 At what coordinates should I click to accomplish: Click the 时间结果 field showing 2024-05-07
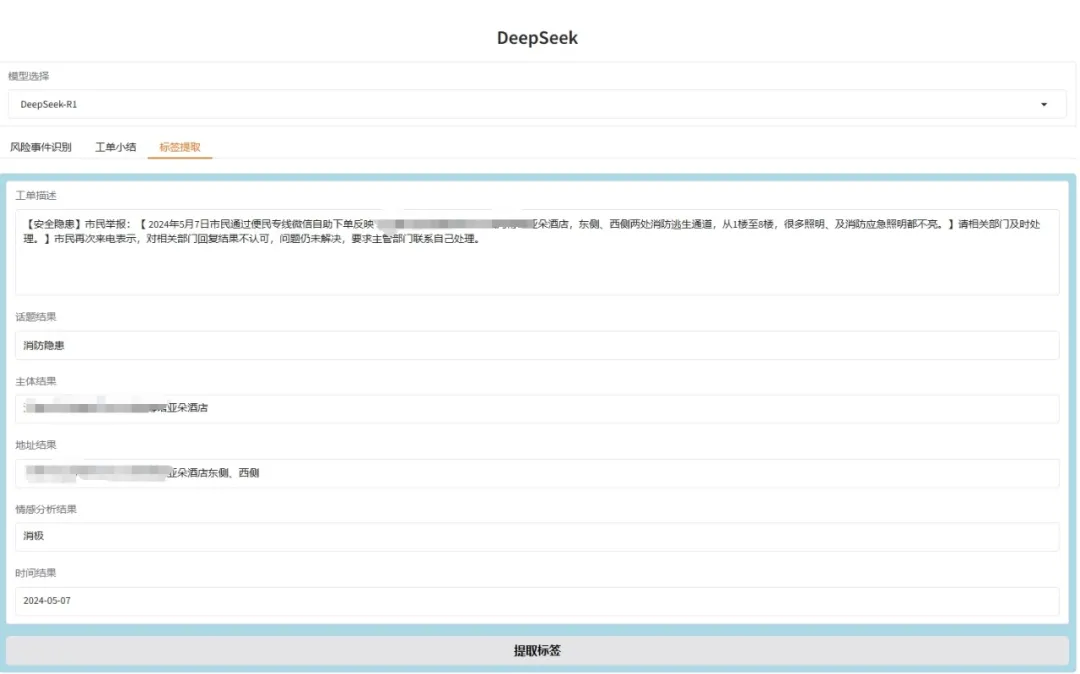537,601
